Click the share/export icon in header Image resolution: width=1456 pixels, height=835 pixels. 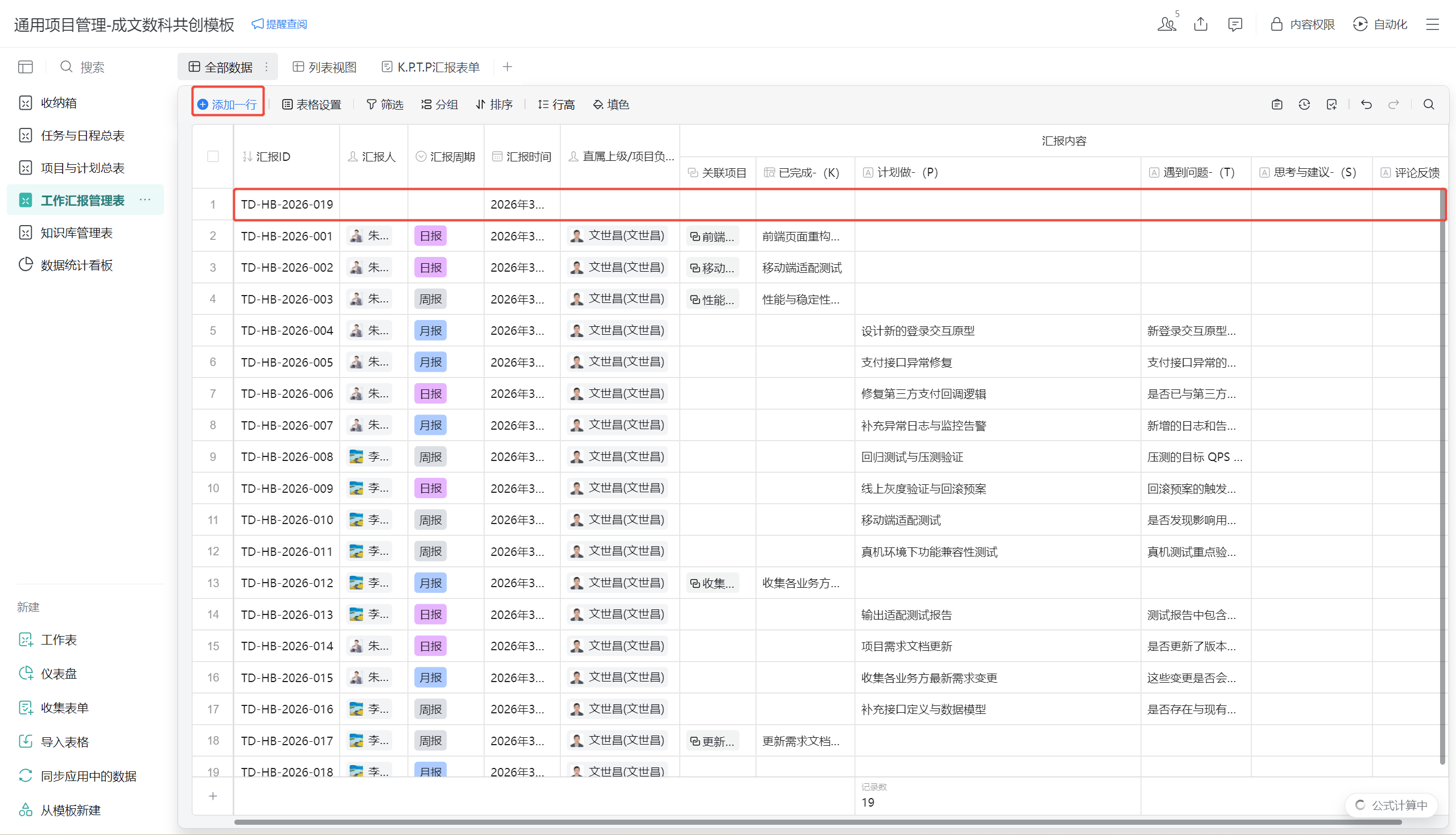point(1201,24)
